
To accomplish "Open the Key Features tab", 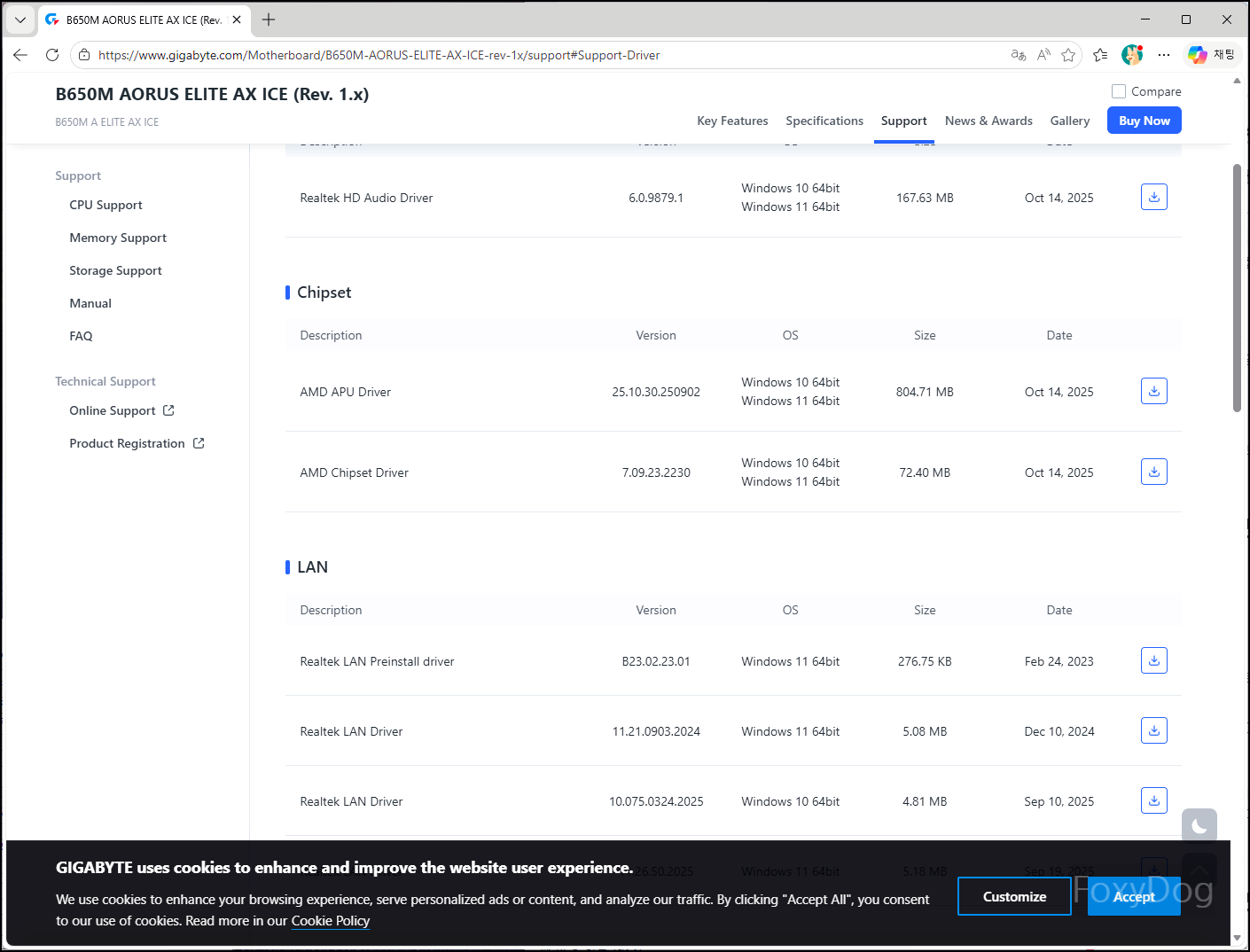I will (x=732, y=121).
